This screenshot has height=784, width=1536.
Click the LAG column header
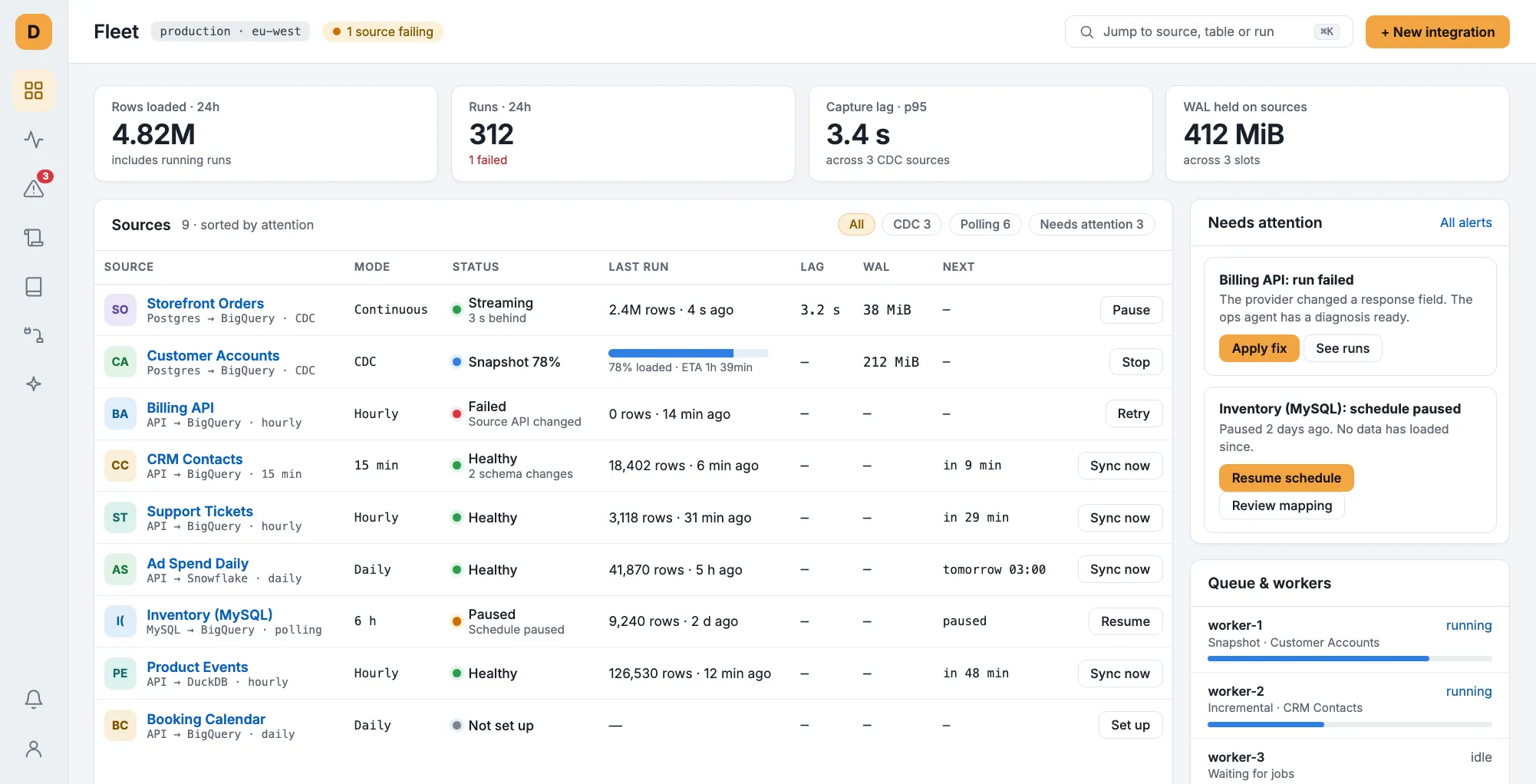tap(812, 267)
